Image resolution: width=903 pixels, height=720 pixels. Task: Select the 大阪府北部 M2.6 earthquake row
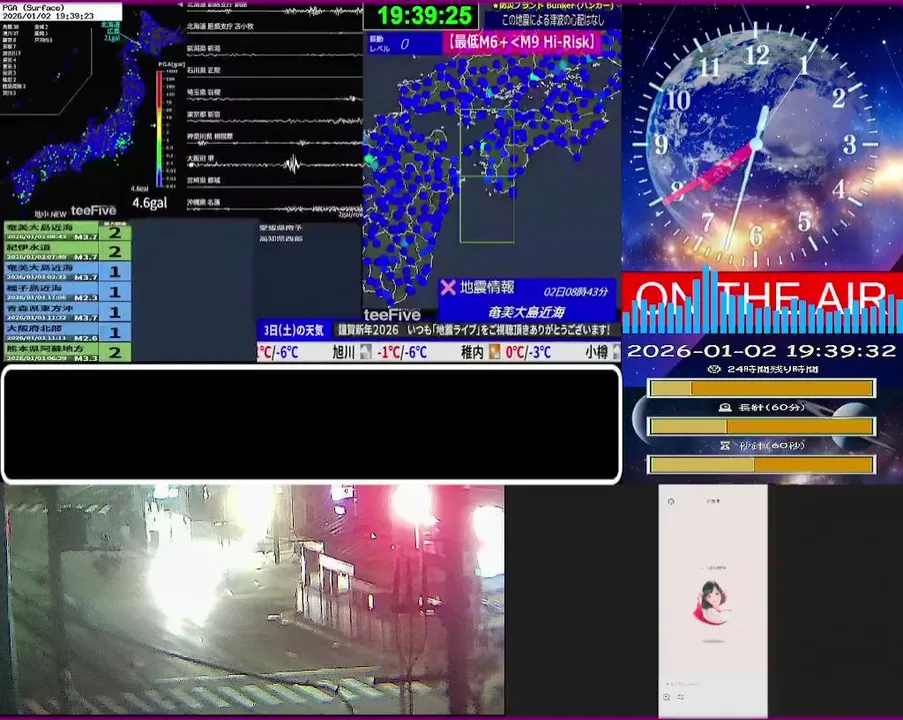(x=67, y=332)
